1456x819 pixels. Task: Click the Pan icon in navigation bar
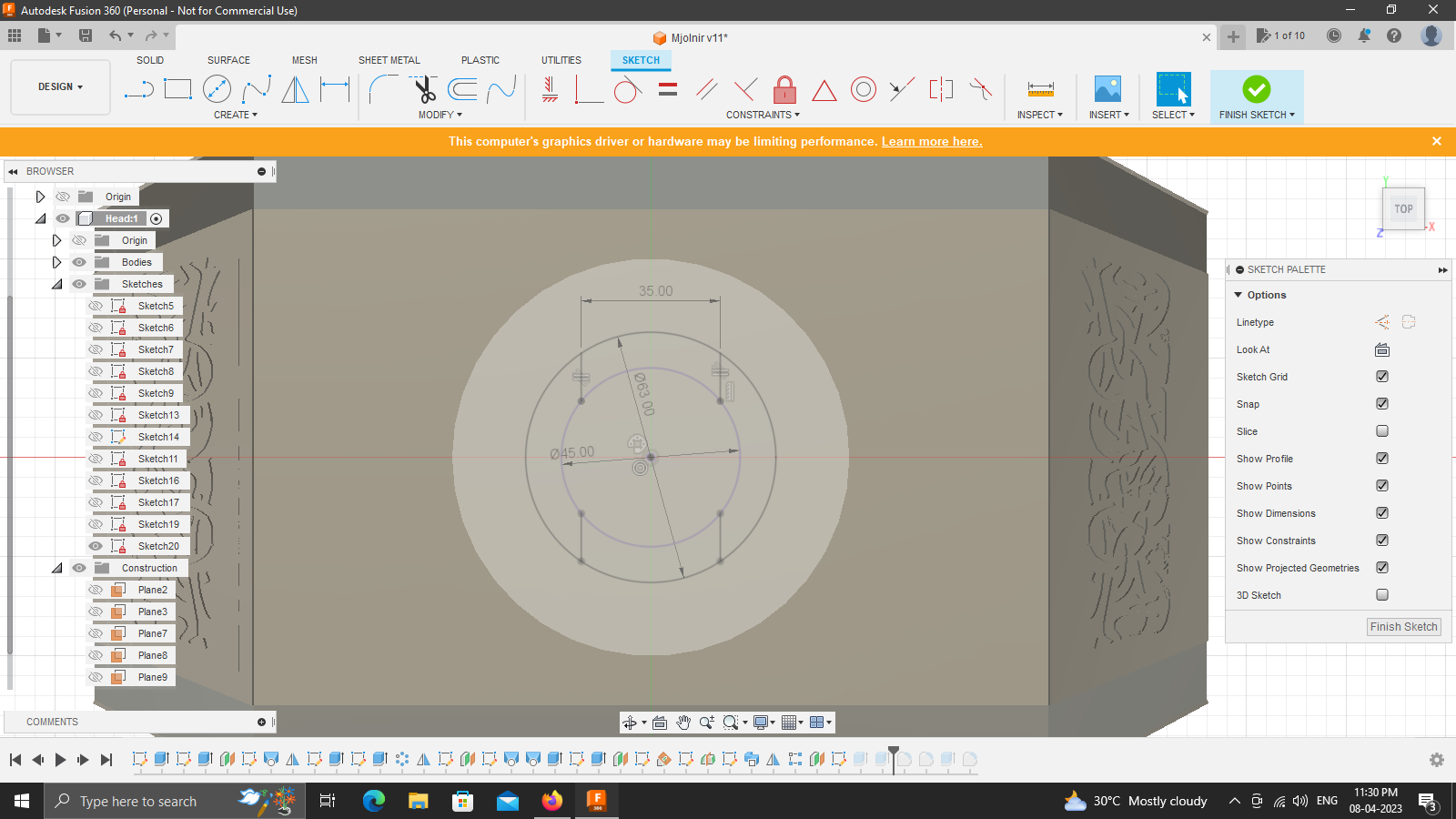[x=683, y=722]
